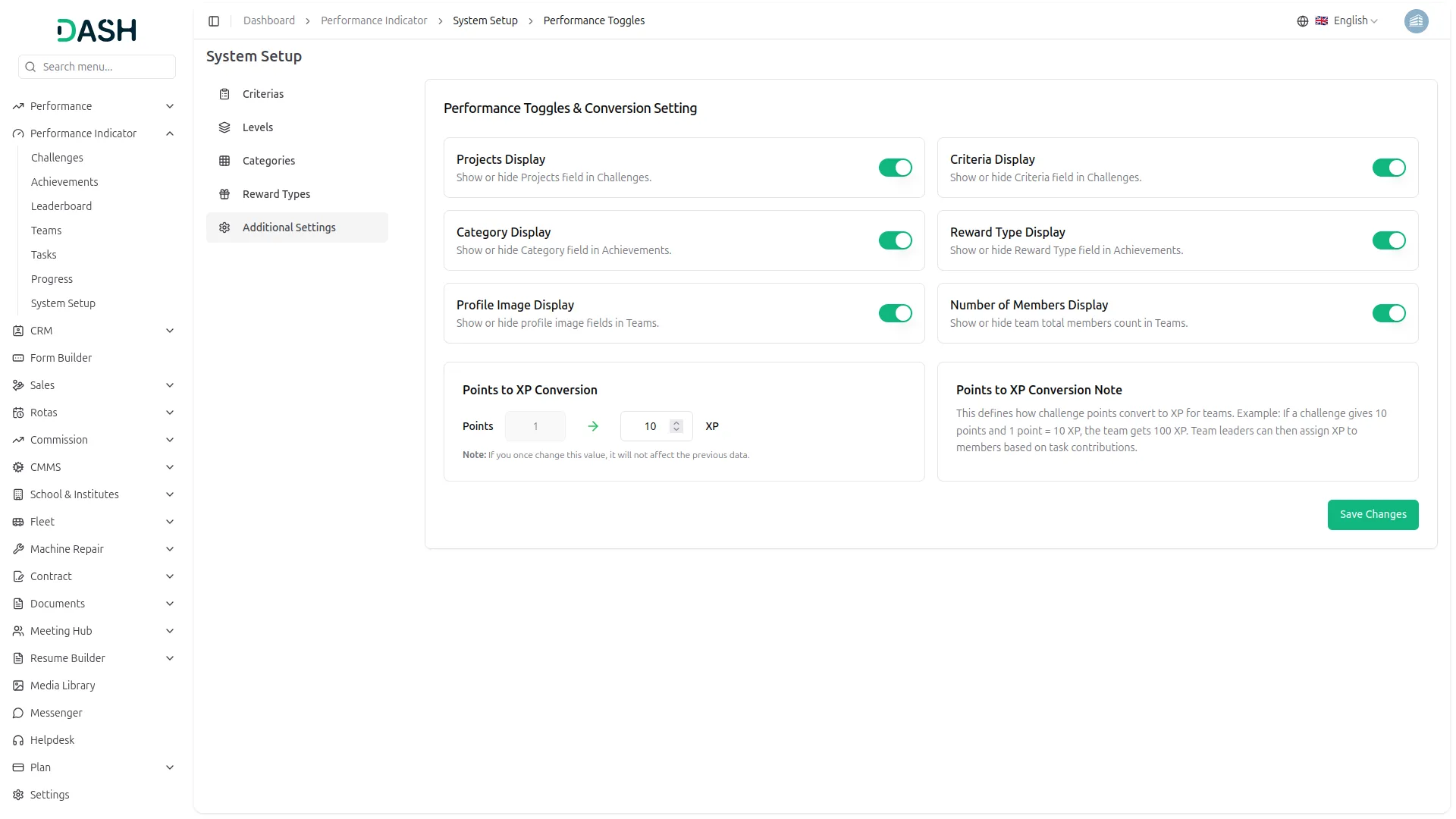
Task: Click the magnifier icon in search menu
Action: [30, 67]
